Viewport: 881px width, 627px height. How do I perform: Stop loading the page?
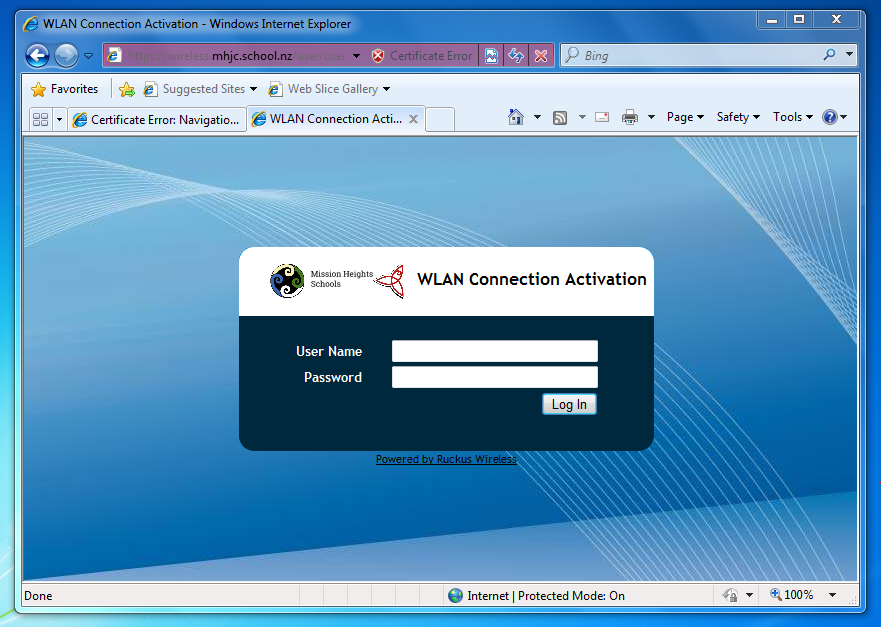point(541,55)
